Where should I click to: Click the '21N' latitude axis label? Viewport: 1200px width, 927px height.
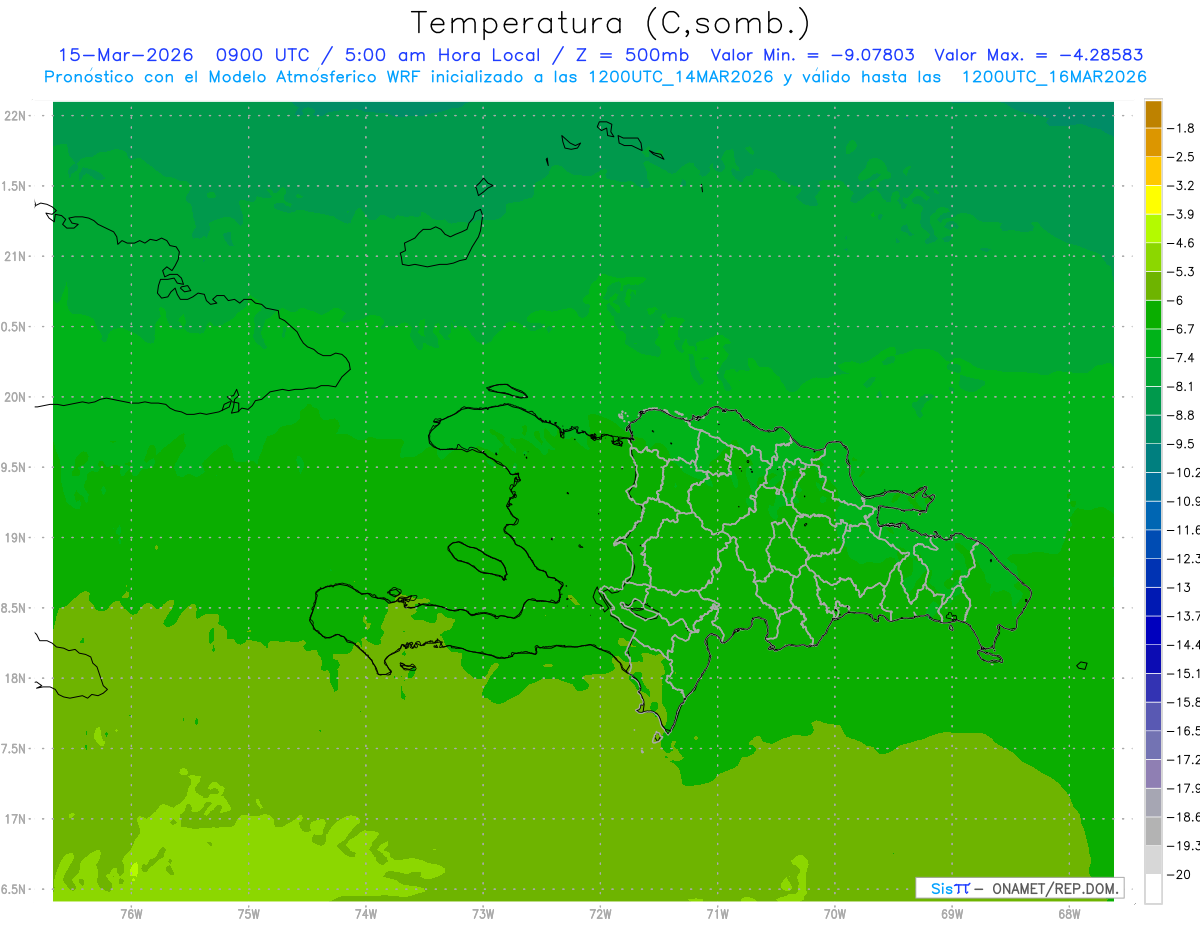[17, 256]
